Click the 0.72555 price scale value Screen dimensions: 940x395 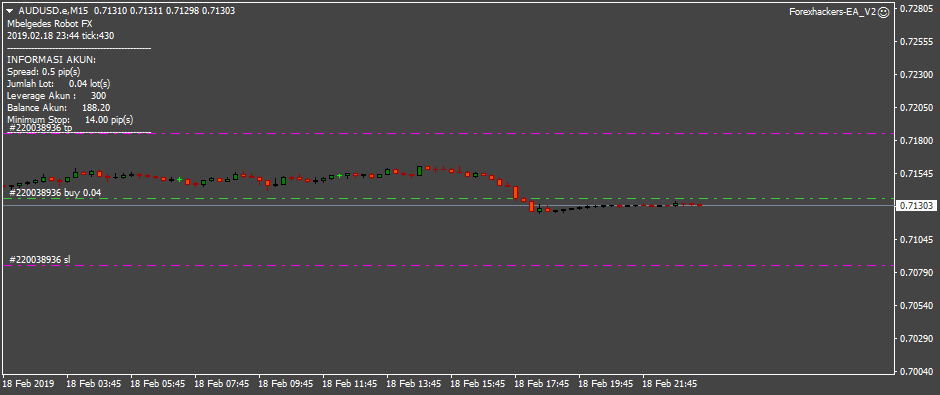pos(918,41)
